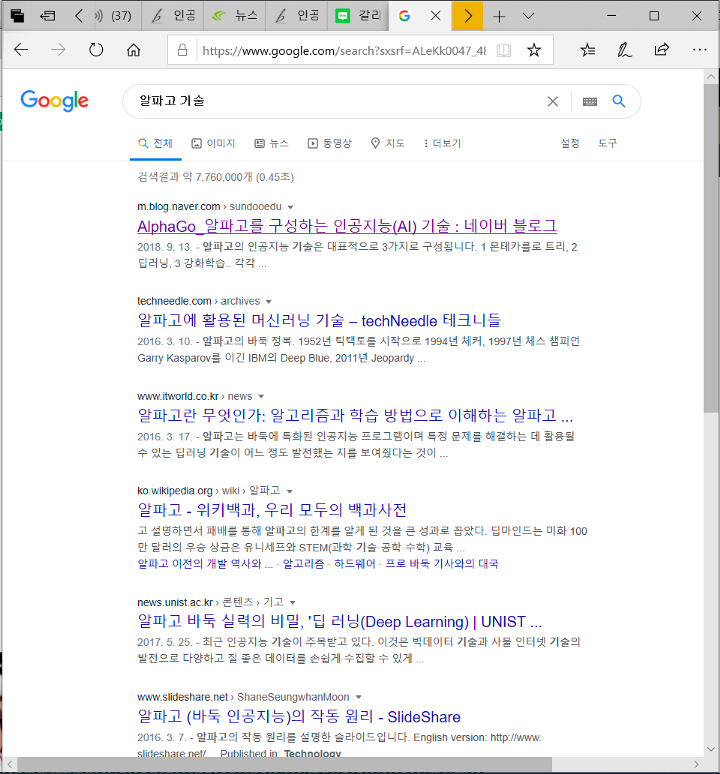The width and height of the screenshot is (720, 774).
Task: Expand ko.wikipedia.org result options arrow
Action: [290, 491]
